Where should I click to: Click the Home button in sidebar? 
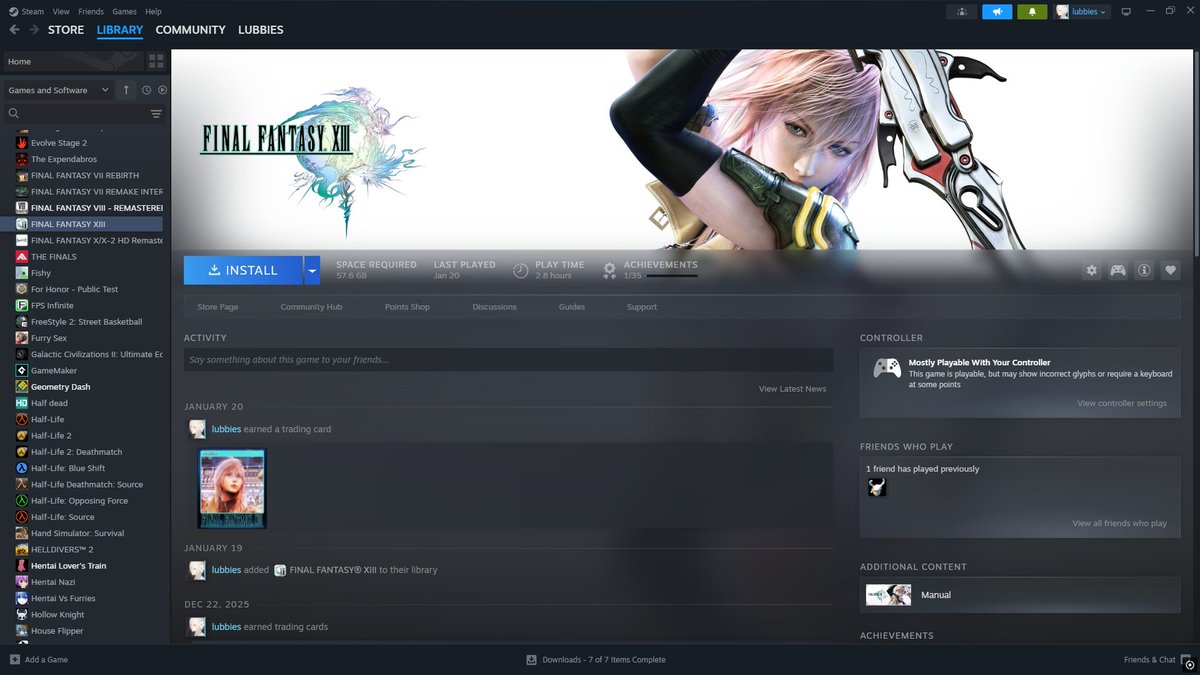[x=73, y=61]
